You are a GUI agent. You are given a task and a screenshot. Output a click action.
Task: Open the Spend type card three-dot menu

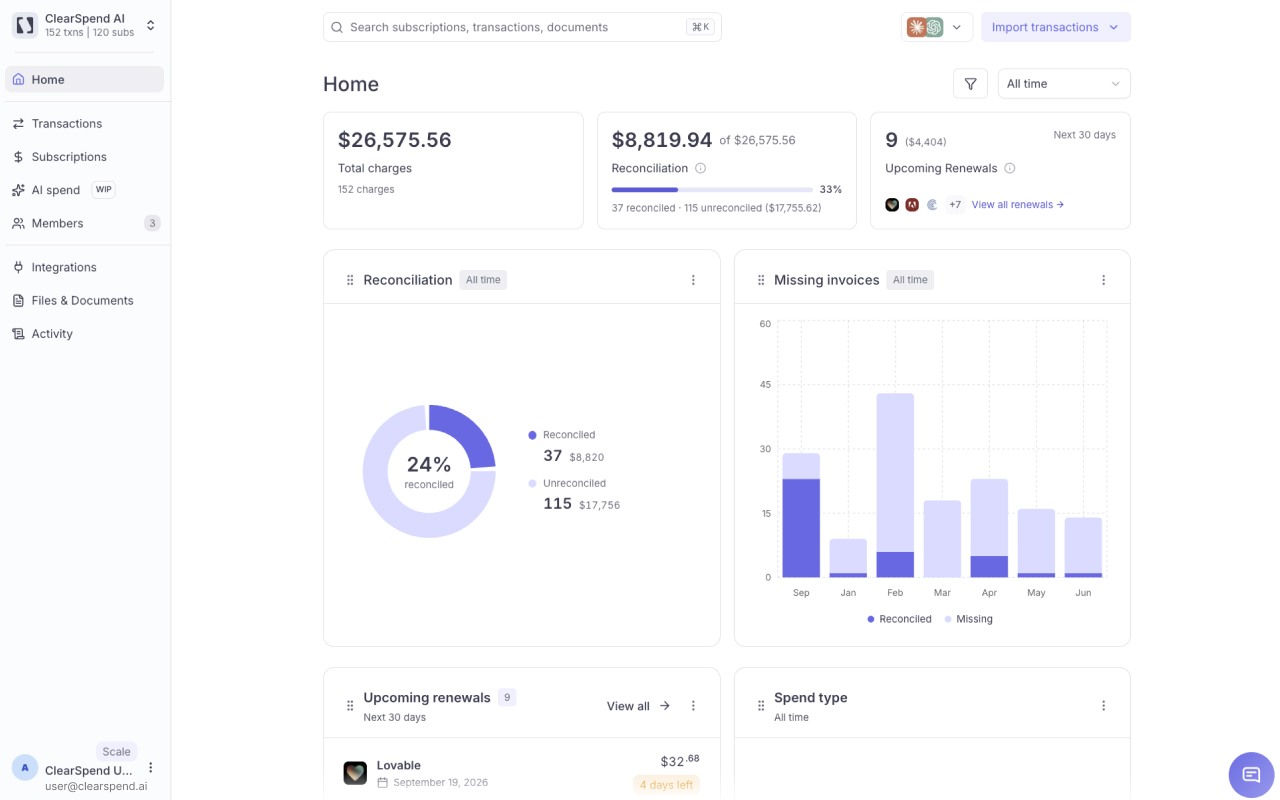pyautogui.click(x=1104, y=706)
